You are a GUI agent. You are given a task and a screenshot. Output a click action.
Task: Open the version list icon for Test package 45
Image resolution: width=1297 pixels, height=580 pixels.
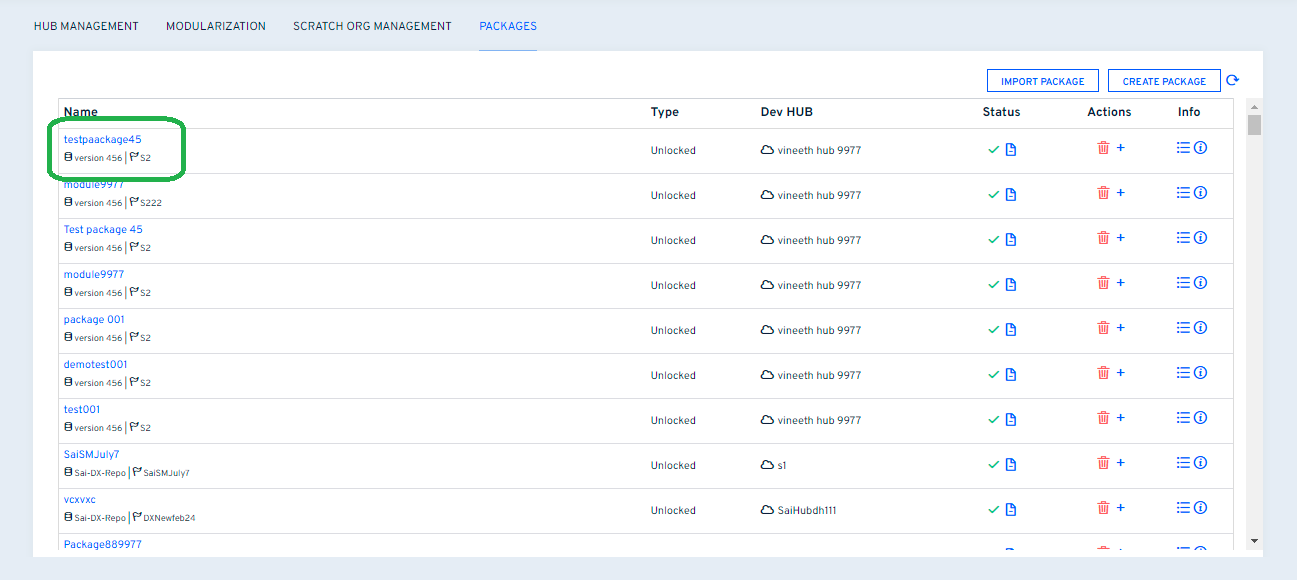click(1181, 237)
